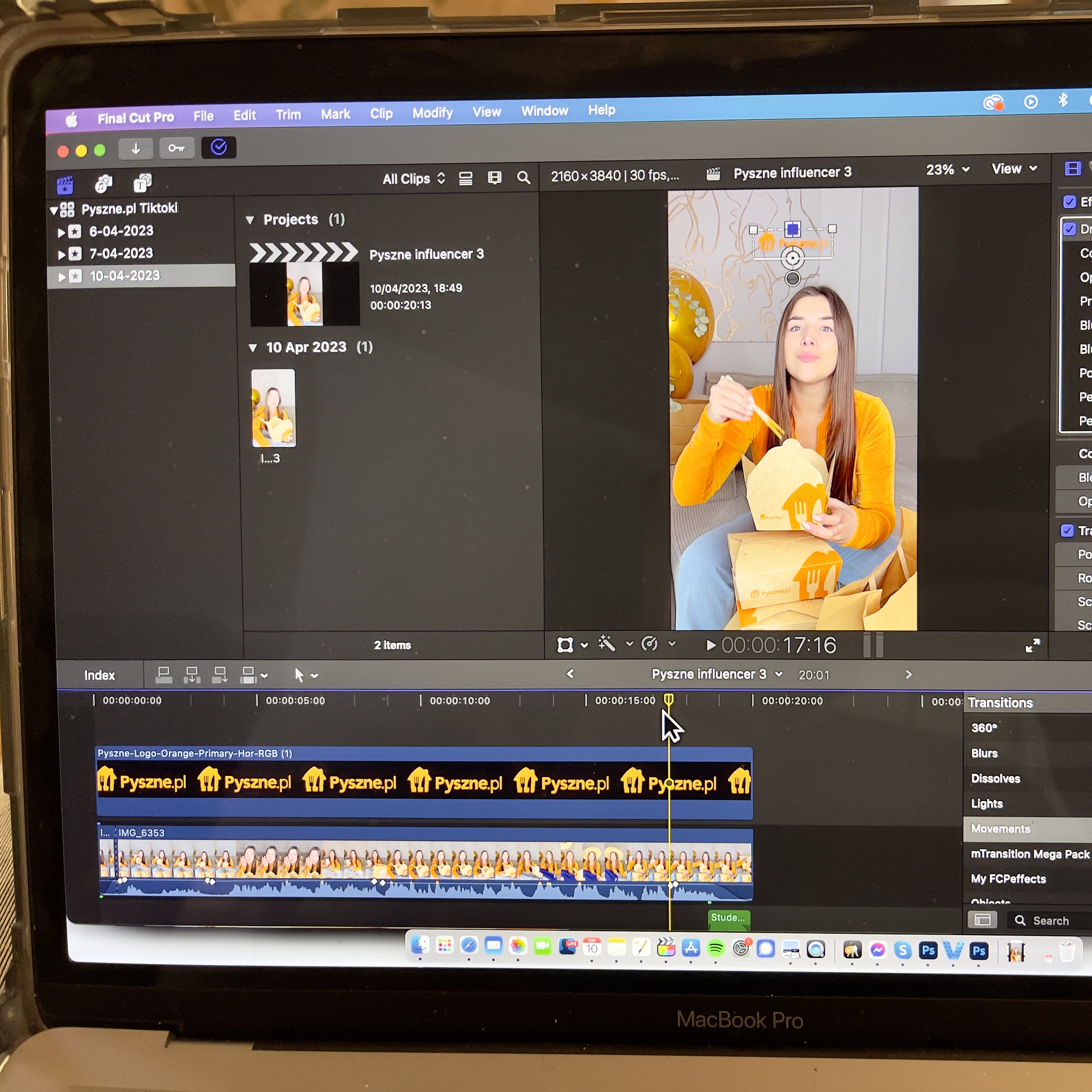Show video inspector filmstrip icon
The image size is (1092, 1092).
pos(1072,168)
